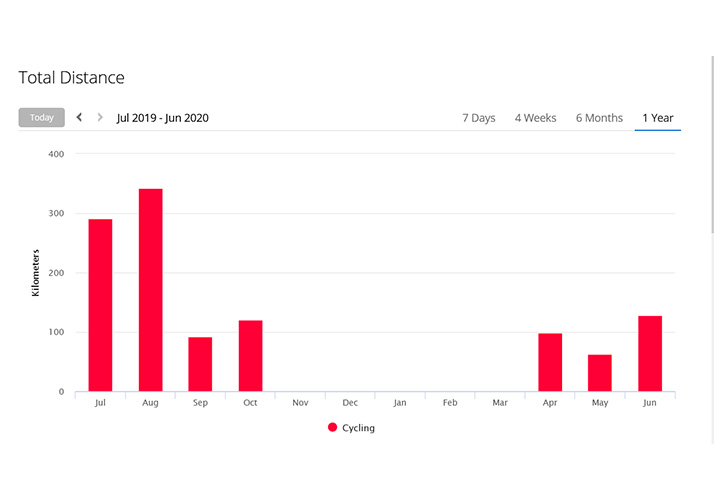Open the 6 Months range tab
This screenshot has width=715, height=500.
(599, 118)
